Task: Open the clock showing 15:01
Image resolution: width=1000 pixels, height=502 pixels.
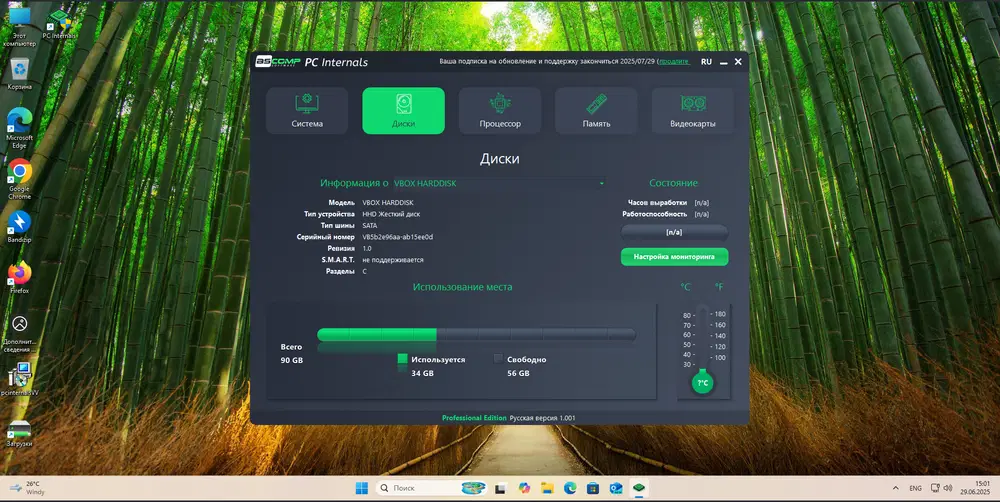Action: [976, 488]
